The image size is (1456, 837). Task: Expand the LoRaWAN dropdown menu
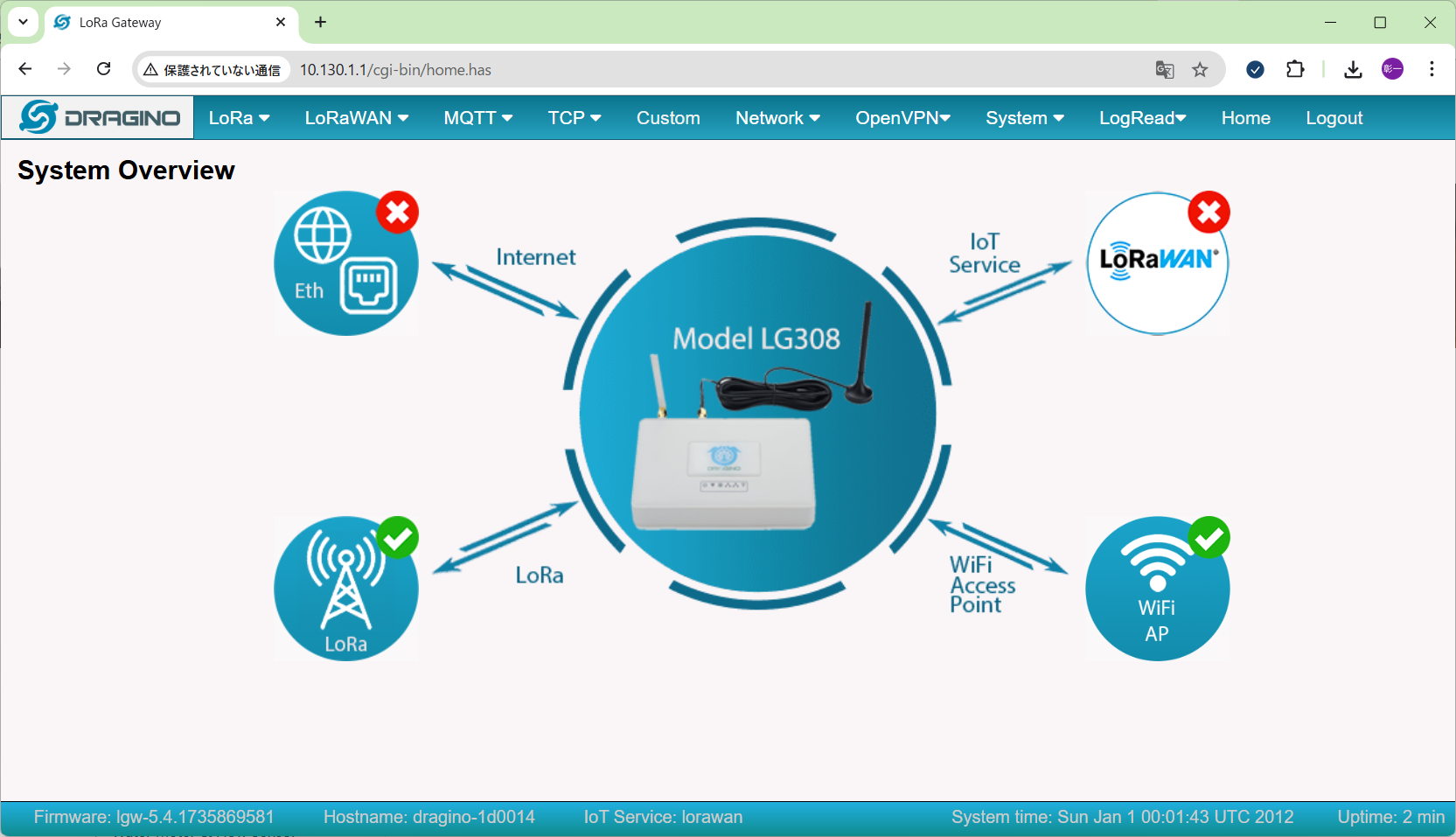click(356, 118)
